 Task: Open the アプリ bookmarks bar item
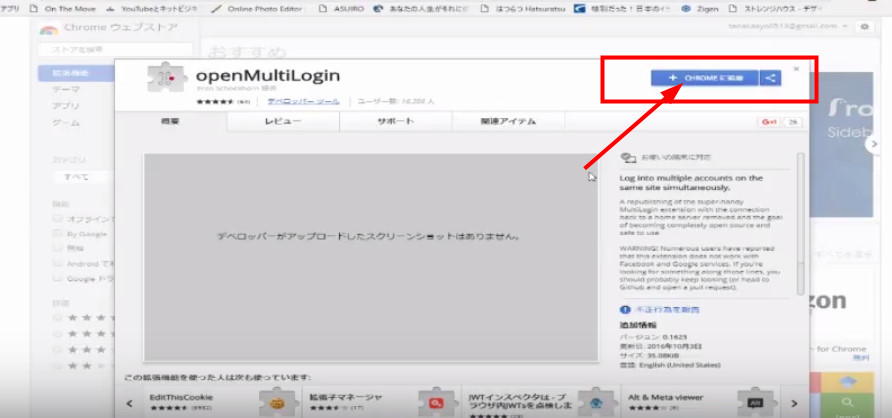click(11, 9)
